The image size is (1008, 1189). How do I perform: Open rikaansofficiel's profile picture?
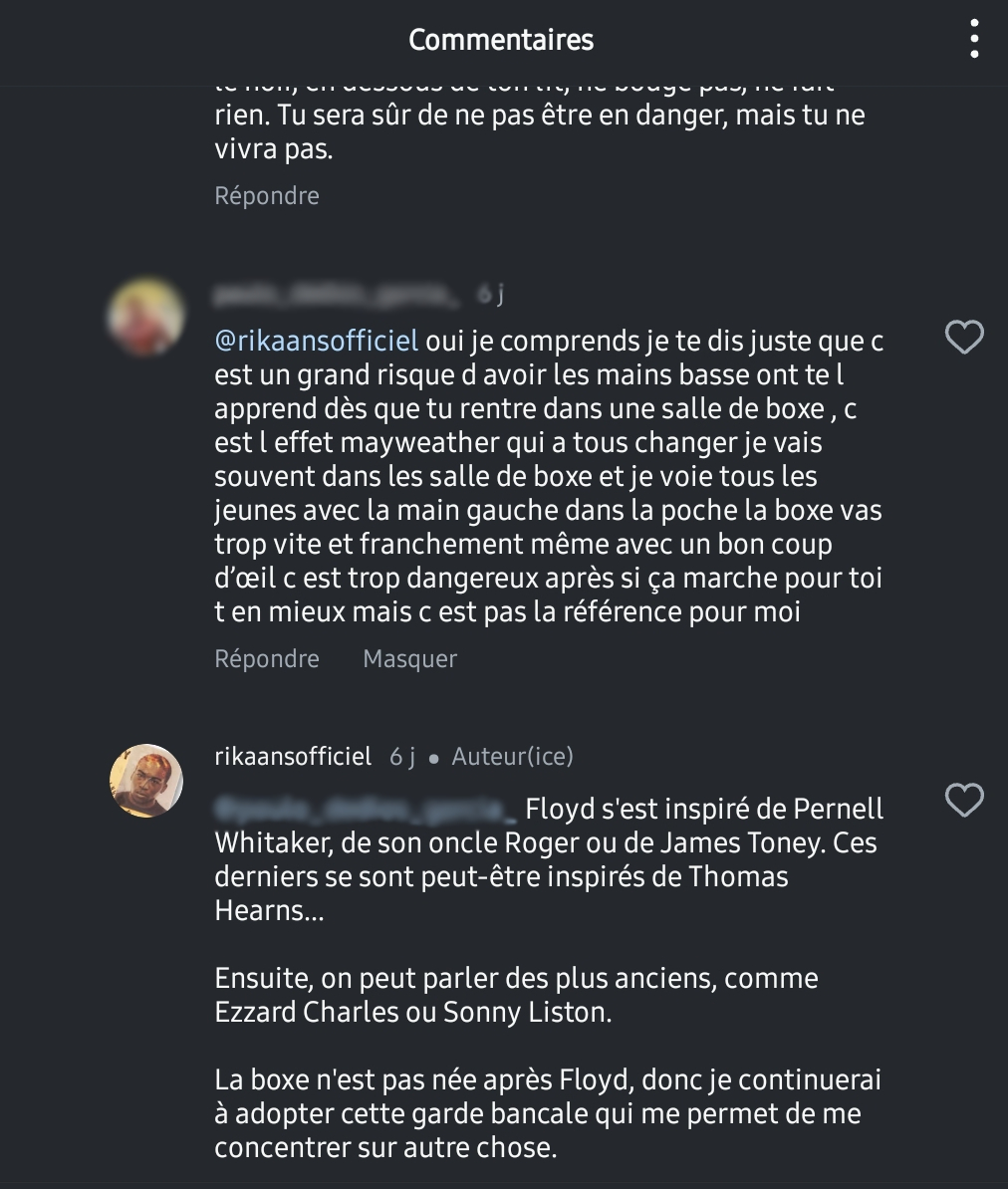(x=146, y=781)
